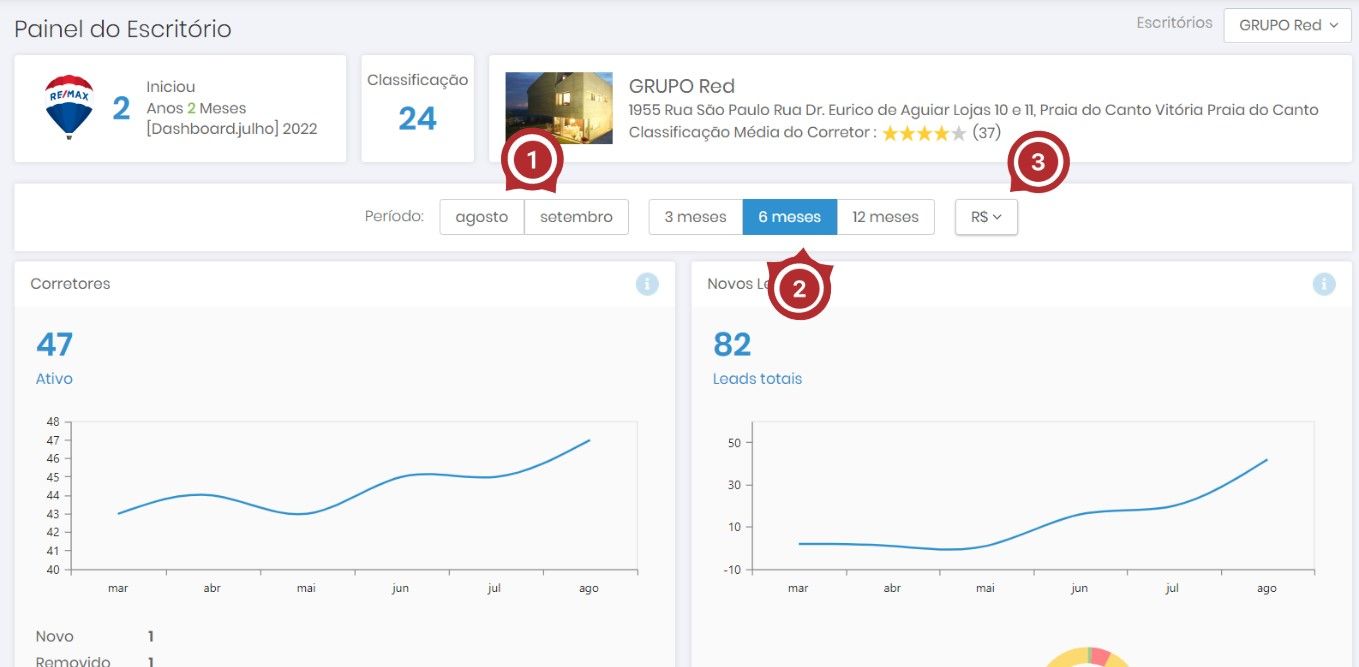This screenshot has height=667, width=1359.
Task: Click the GRUPO Red office photo thumbnail
Action: click(559, 108)
